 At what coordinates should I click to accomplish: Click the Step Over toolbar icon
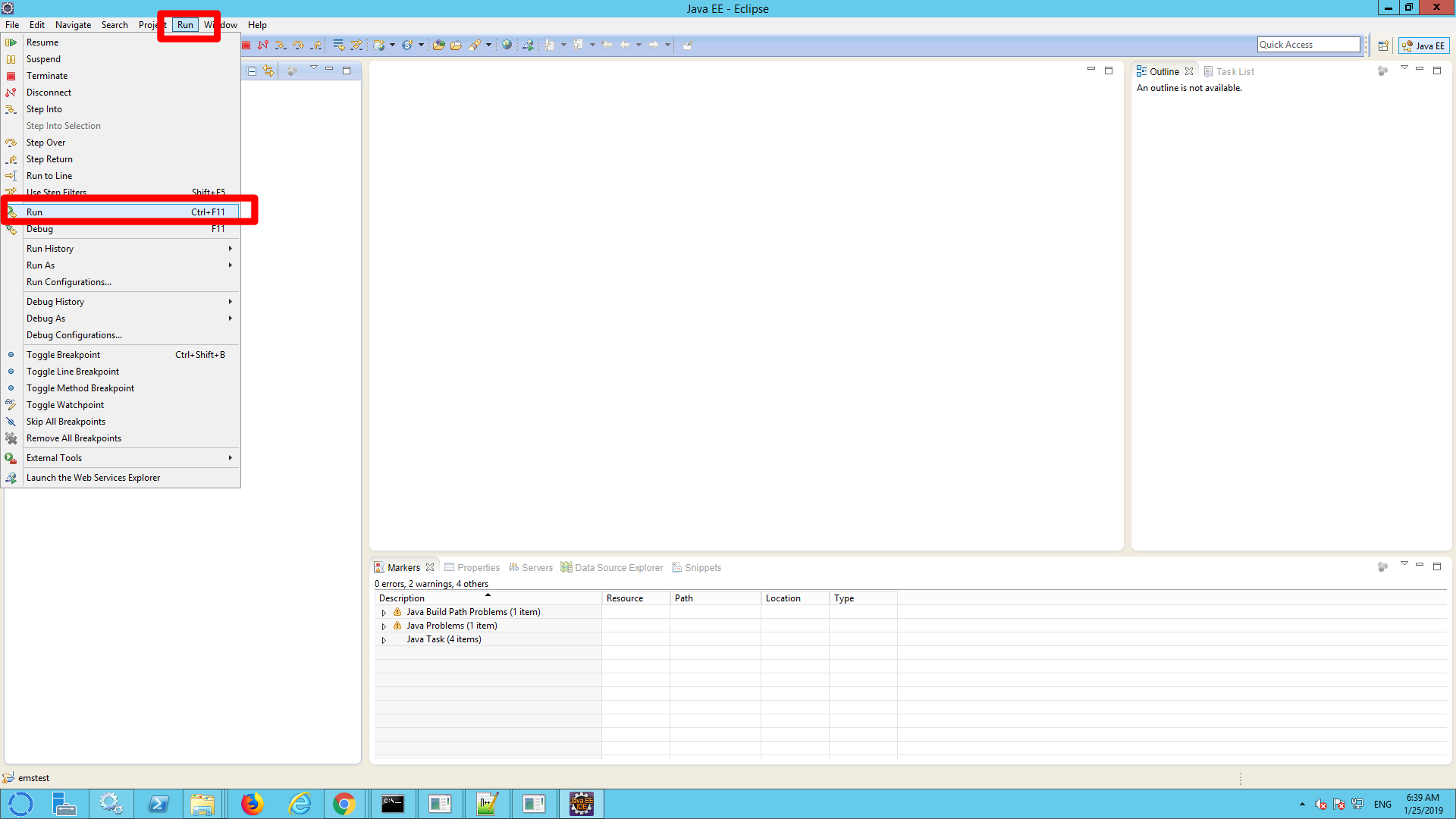pyautogui.click(x=298, y=45)
